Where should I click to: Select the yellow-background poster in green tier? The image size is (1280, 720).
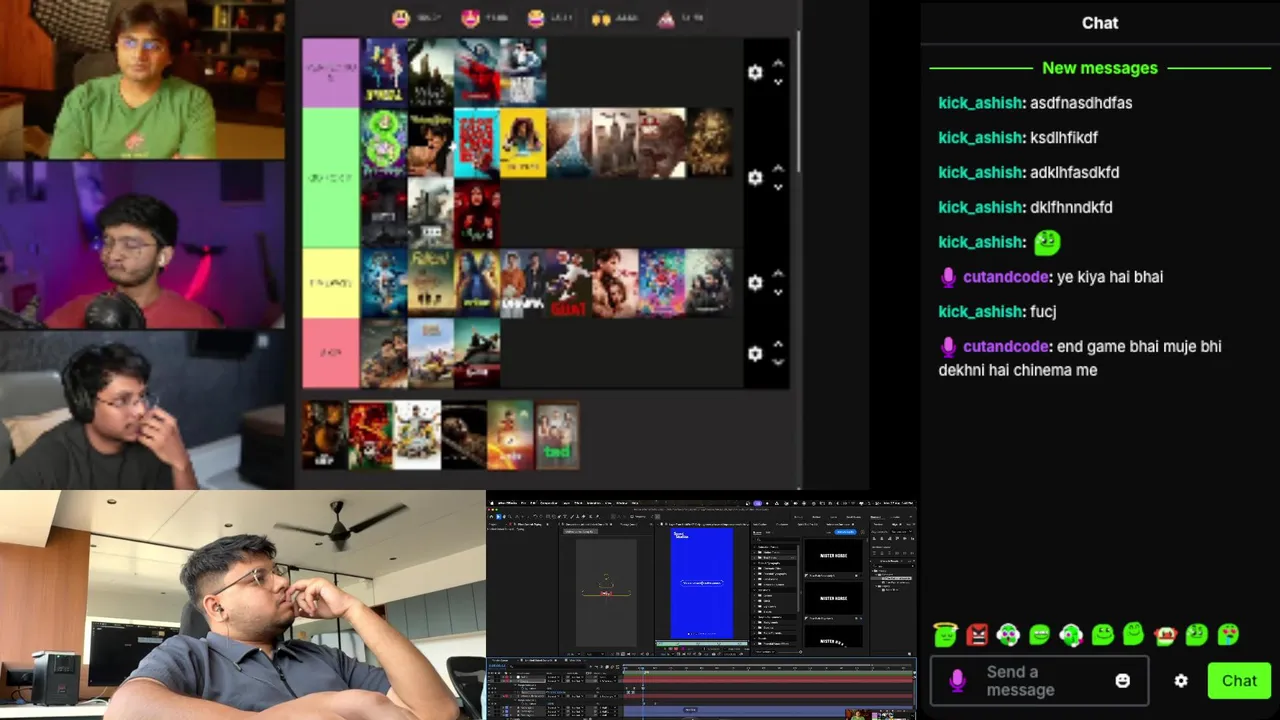point(524,143)
